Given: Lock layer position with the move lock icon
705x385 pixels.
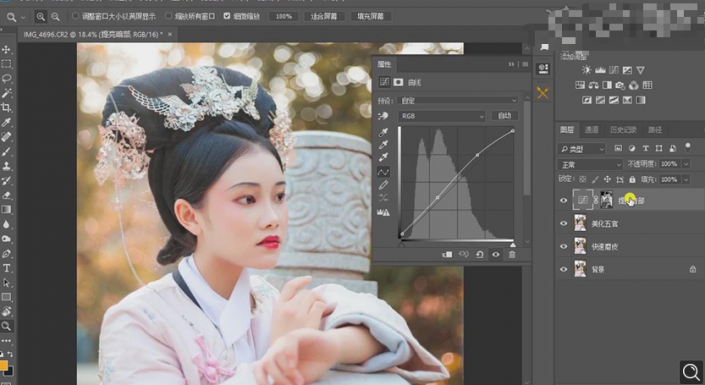Looking at the screenshot, I should 607,179.
